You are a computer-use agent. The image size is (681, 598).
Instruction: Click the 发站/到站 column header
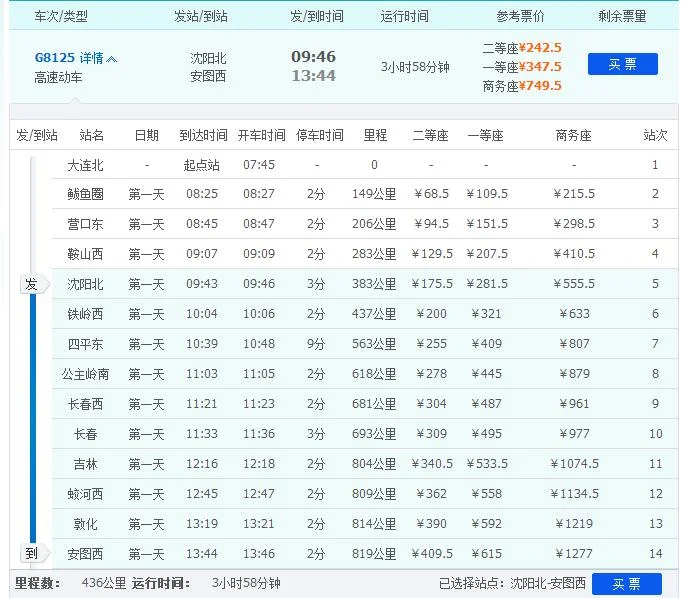(201, 17)
